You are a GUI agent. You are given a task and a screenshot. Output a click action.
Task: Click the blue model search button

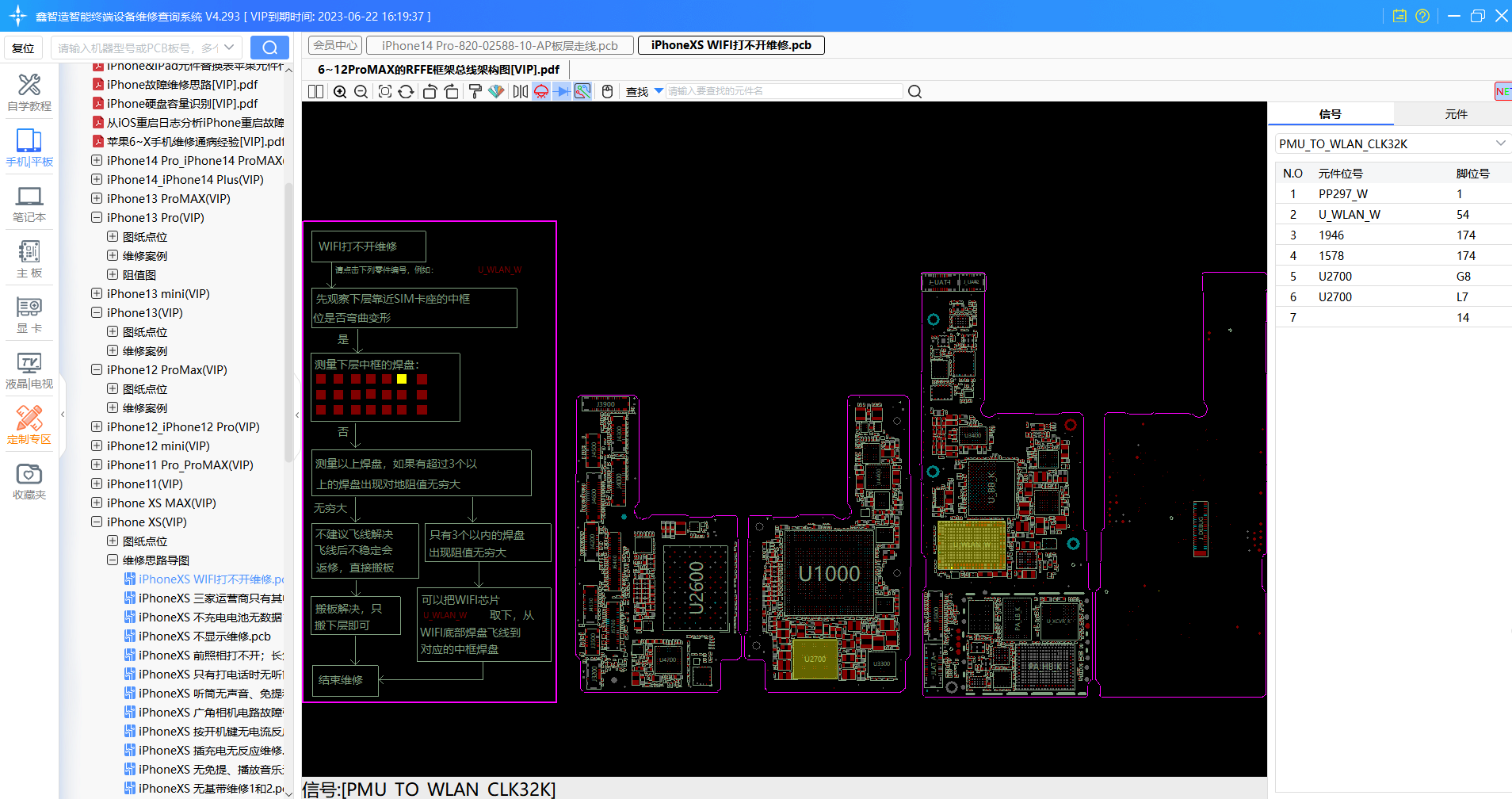pyautogui.click(x=269, y=48)
